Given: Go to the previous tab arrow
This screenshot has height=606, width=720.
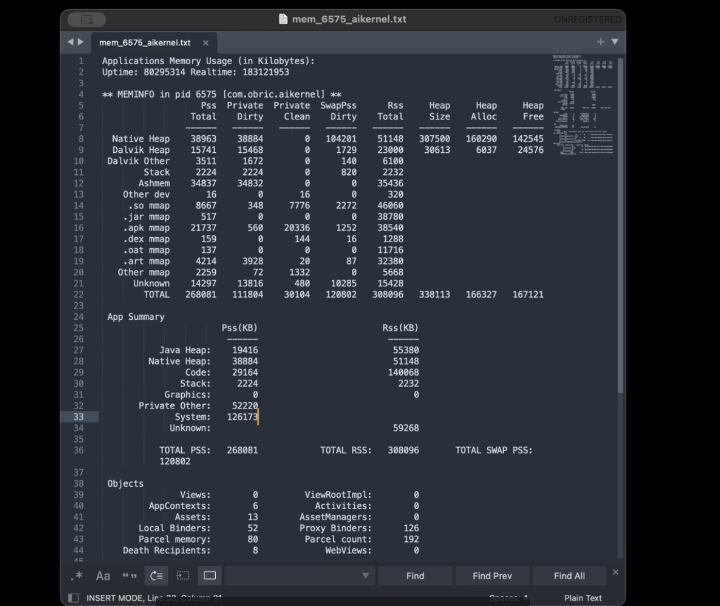Looking at the screenshot, I should [70, 42].
